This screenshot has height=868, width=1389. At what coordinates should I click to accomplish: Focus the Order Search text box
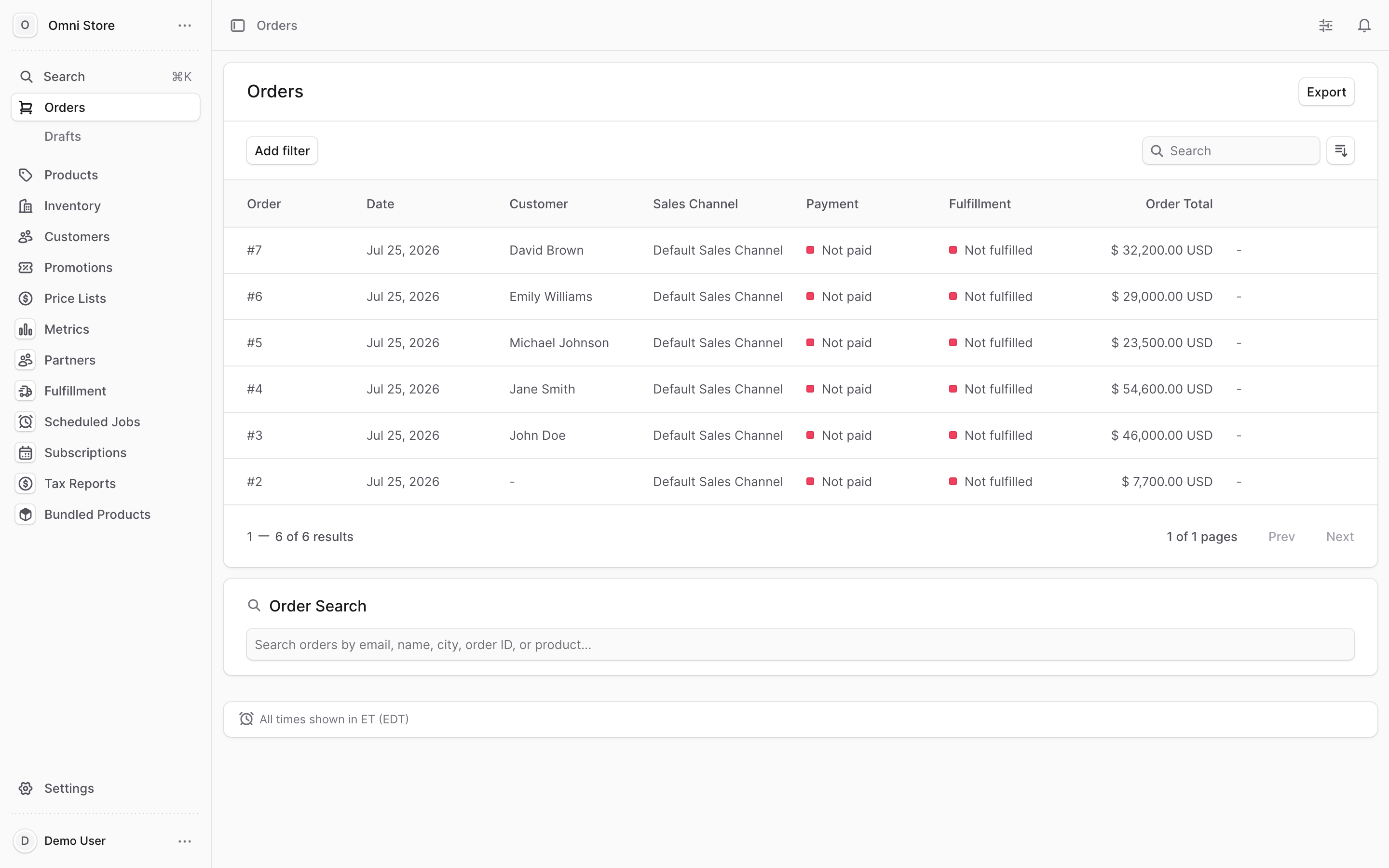(x=800, y=645)
